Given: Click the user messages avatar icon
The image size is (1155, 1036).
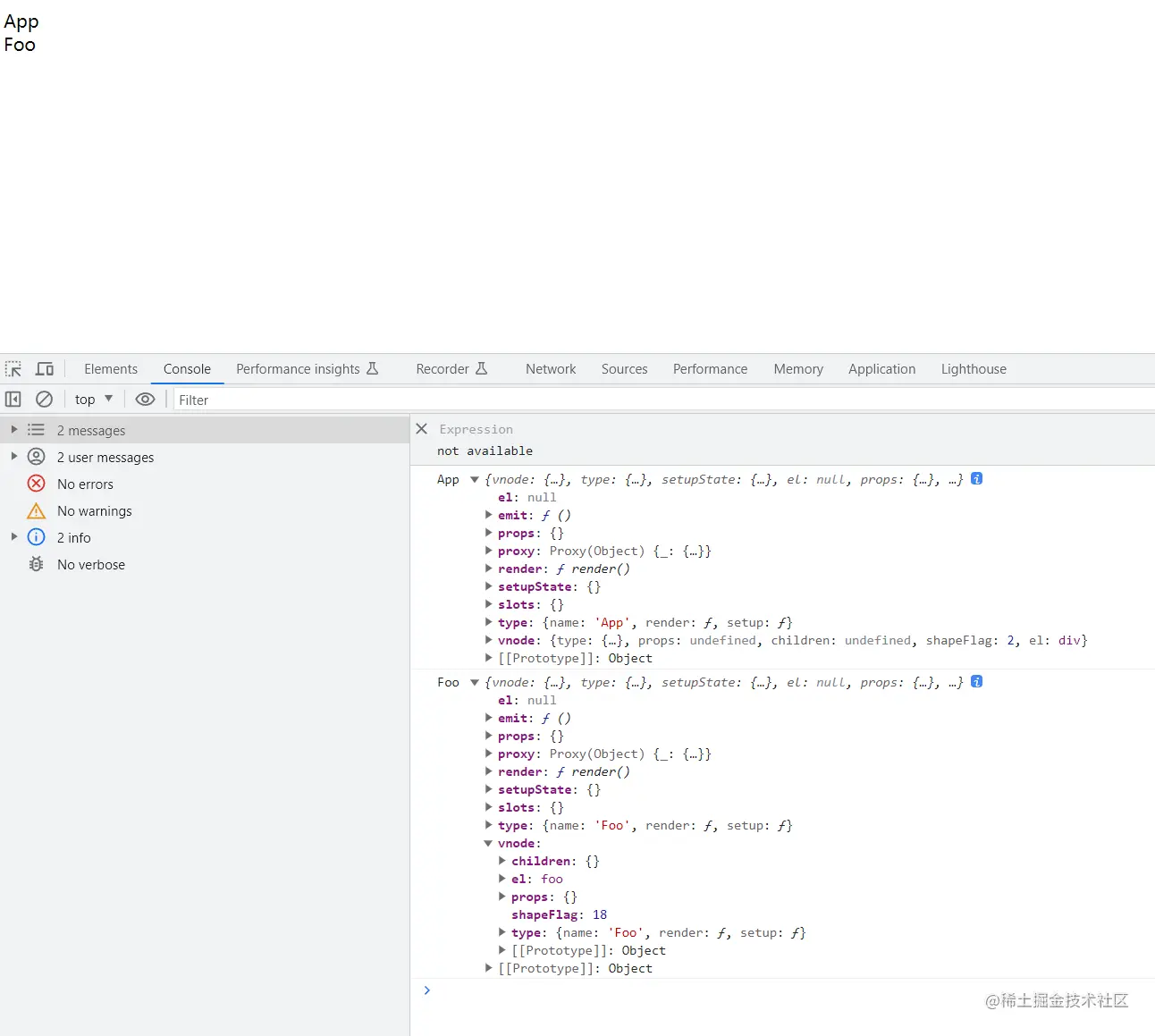Looking at the screenshot, I should (37, 457).
